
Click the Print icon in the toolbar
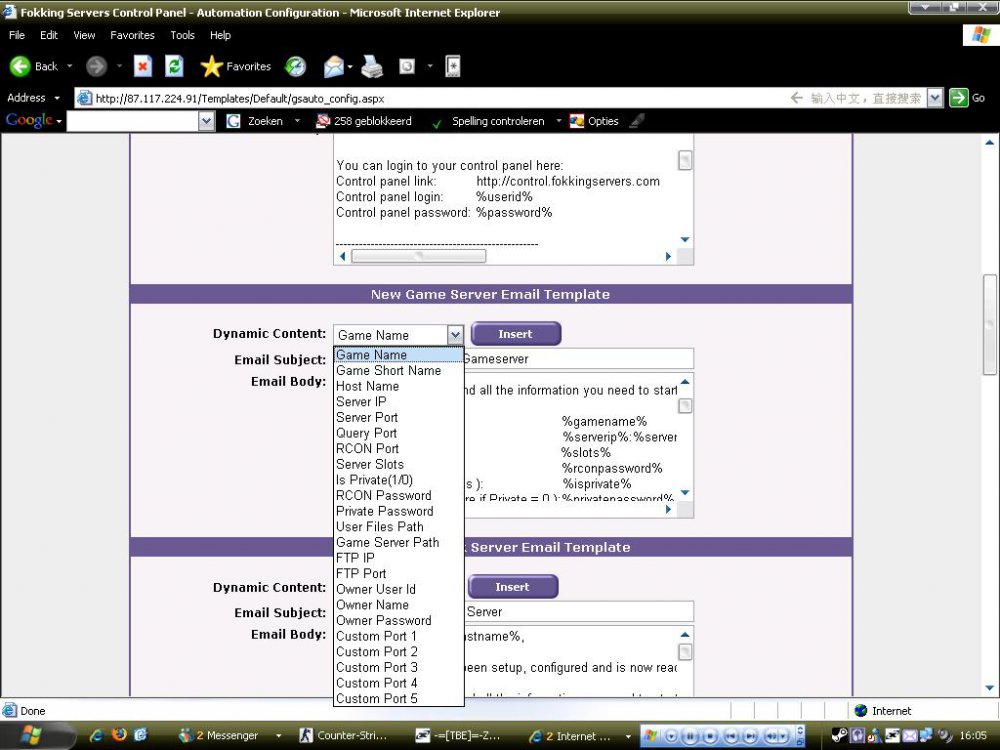pyautogui.click(x=372, y=67)
